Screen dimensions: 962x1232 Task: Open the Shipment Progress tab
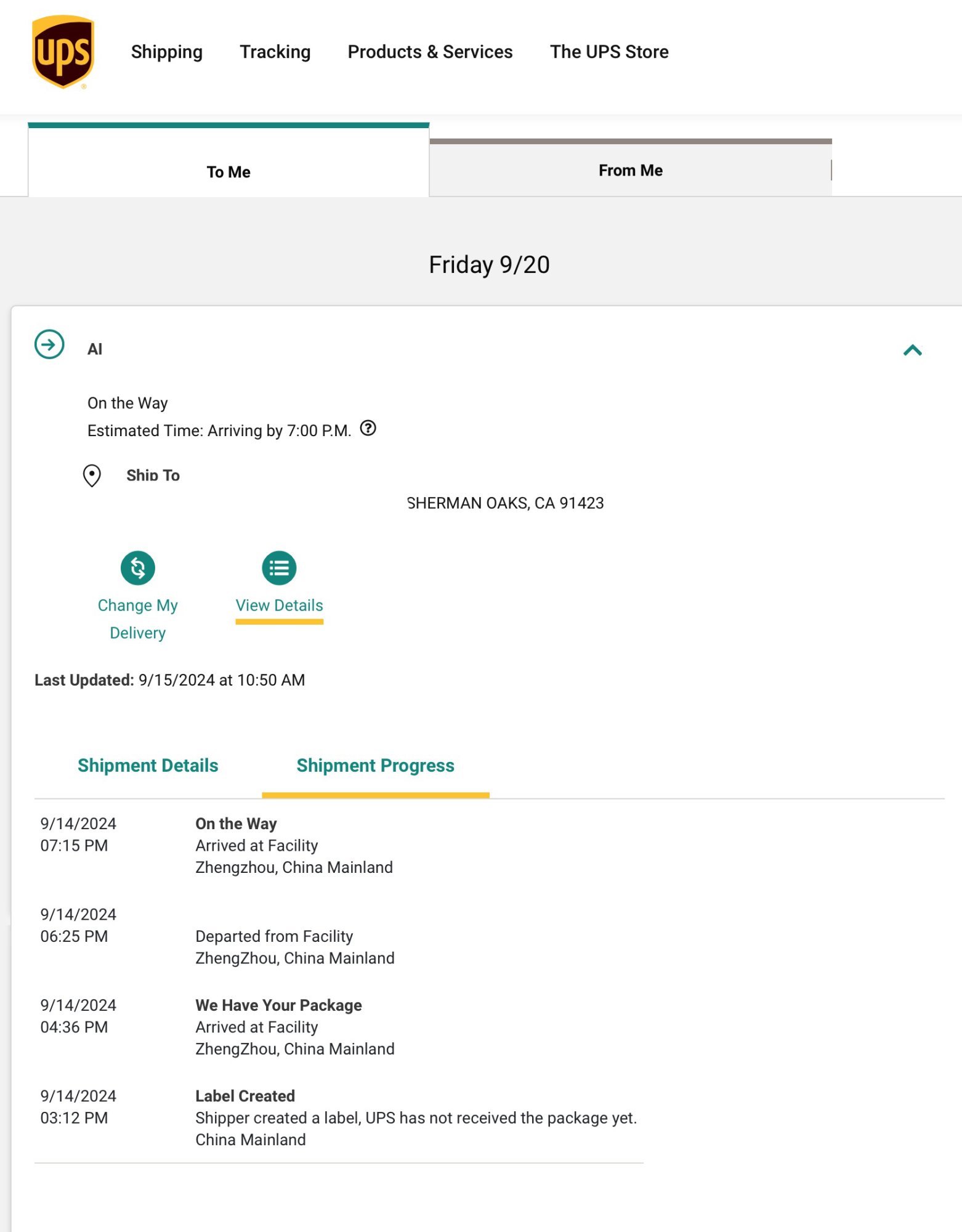pyautogui.click(x=376, y=765)
